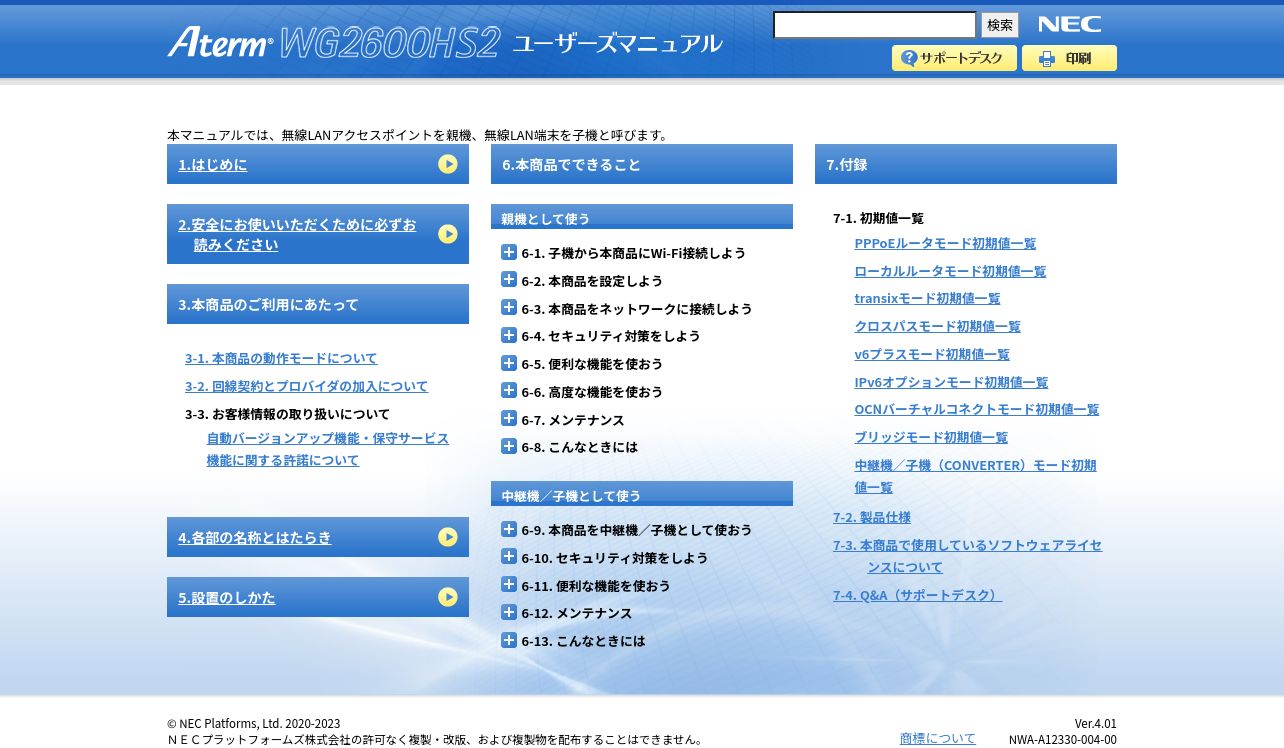Screen dimensions: 1284x748
Task: Expand 6-4. セキュリティ対策をしよう plus icon
Action: [x=509, y=335]
